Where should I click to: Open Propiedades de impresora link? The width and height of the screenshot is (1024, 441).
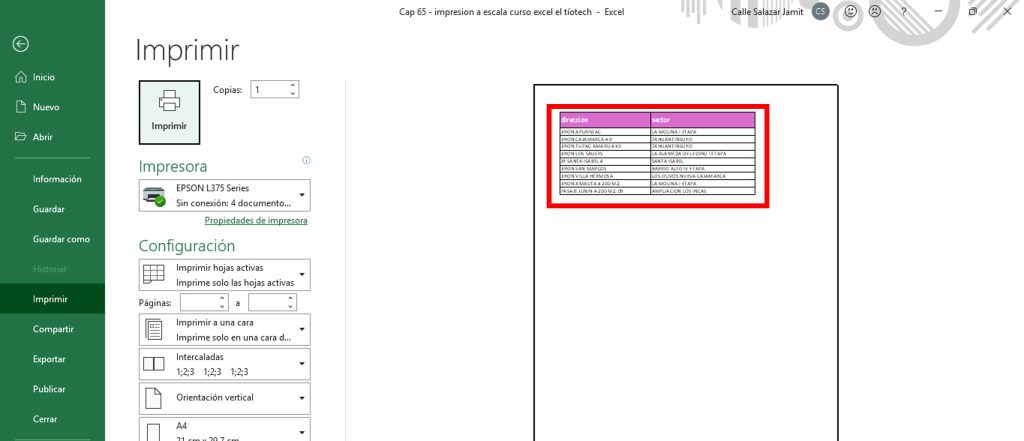click(256, 221)
